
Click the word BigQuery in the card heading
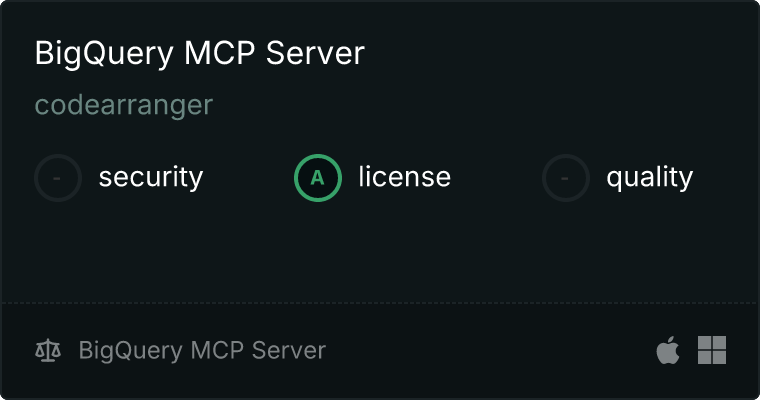click(104, 54)
